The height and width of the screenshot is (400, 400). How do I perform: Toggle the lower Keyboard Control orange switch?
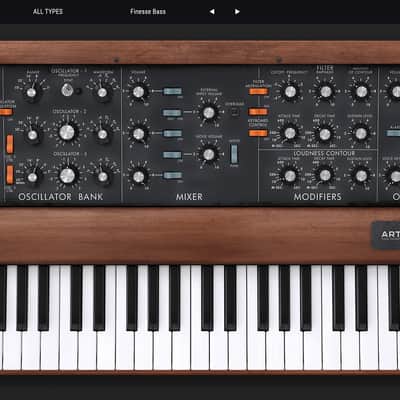258,133
